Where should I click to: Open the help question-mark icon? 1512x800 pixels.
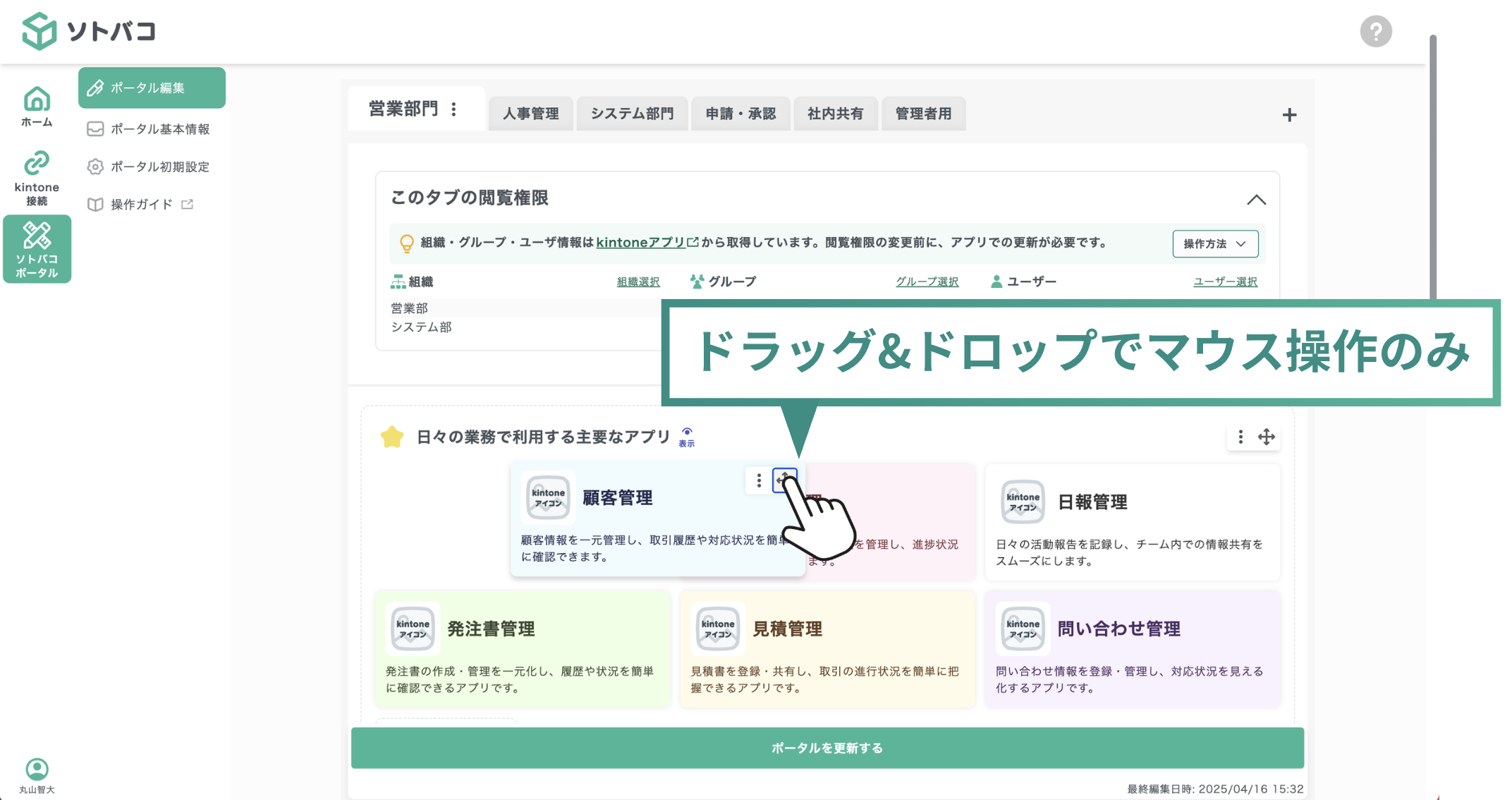click(1376, 31)
